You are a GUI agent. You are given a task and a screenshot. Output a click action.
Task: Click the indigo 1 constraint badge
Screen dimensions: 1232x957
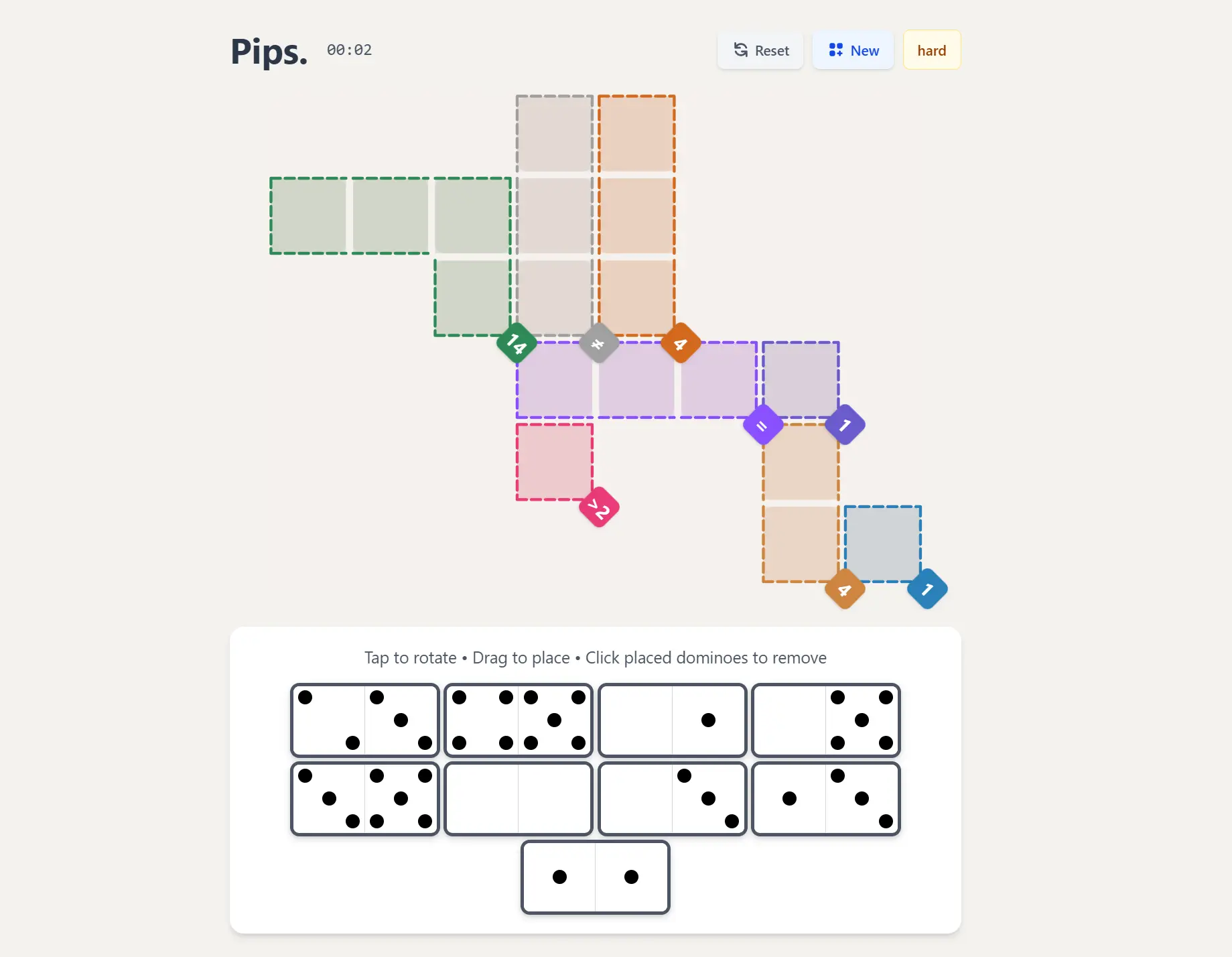coord(845,424)
